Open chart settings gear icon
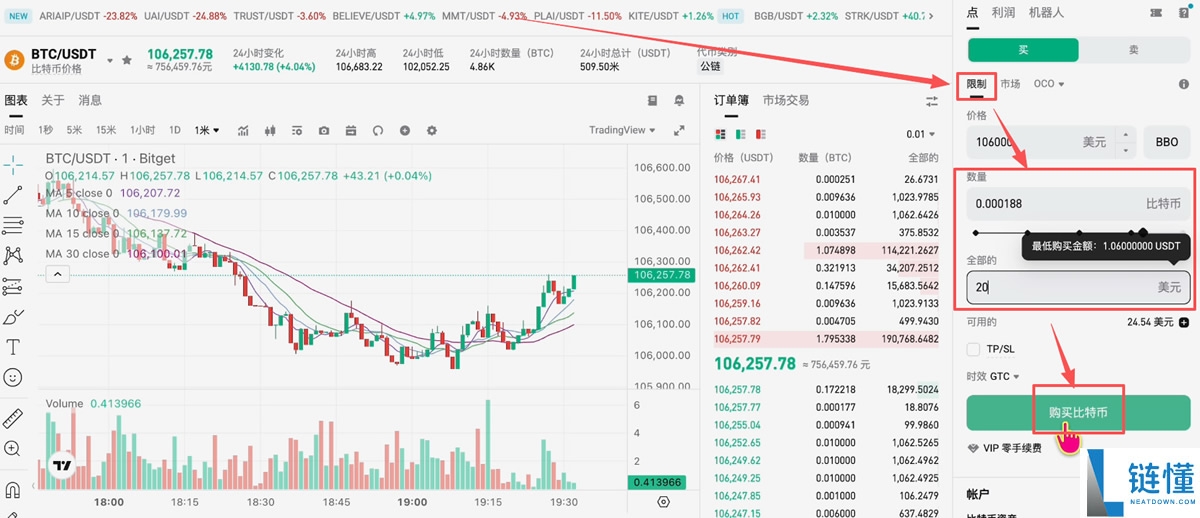The height and width of the screenshot is (518, 1200). [x=432, y=130]
